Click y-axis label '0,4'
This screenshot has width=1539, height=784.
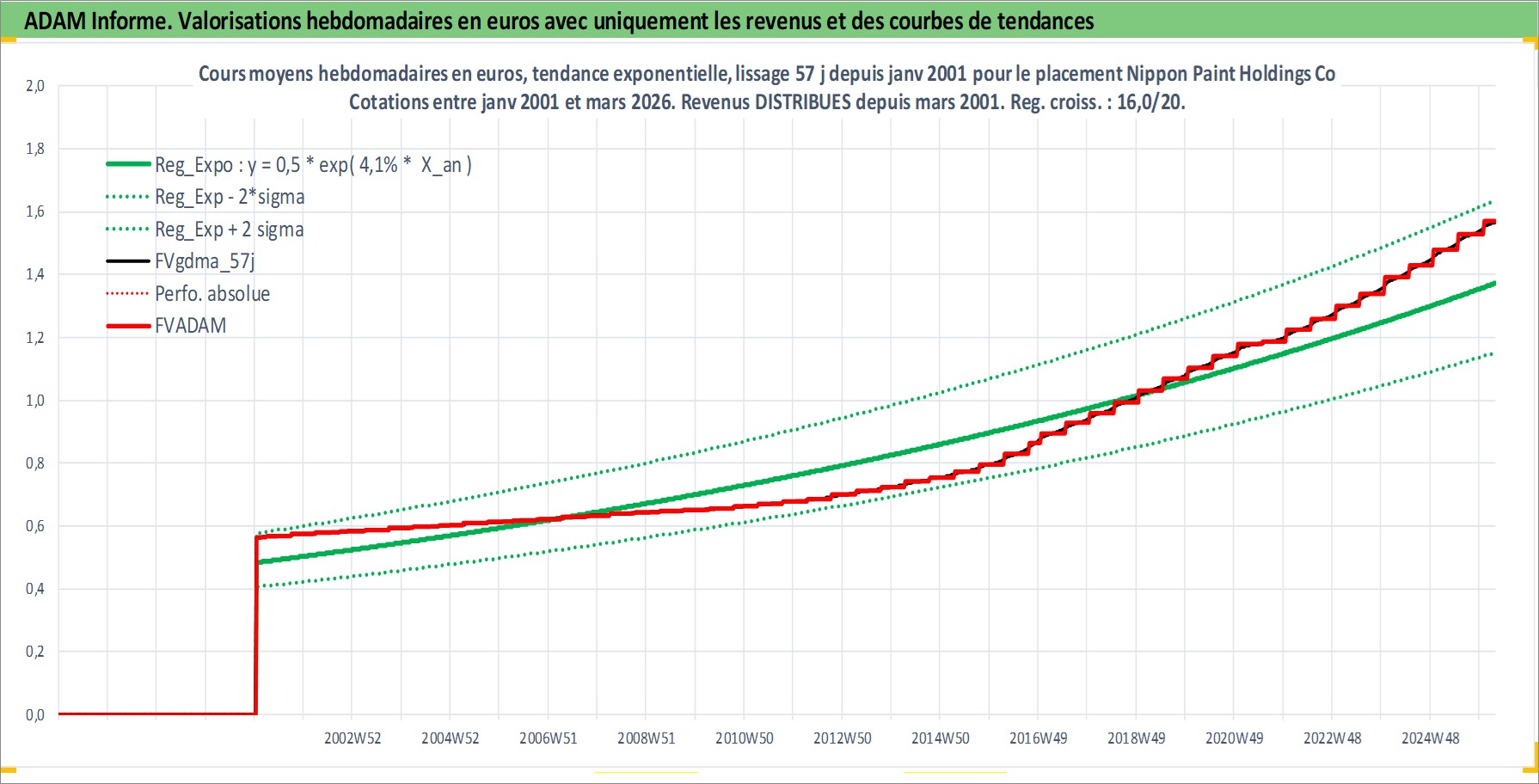tap(35, 589)
